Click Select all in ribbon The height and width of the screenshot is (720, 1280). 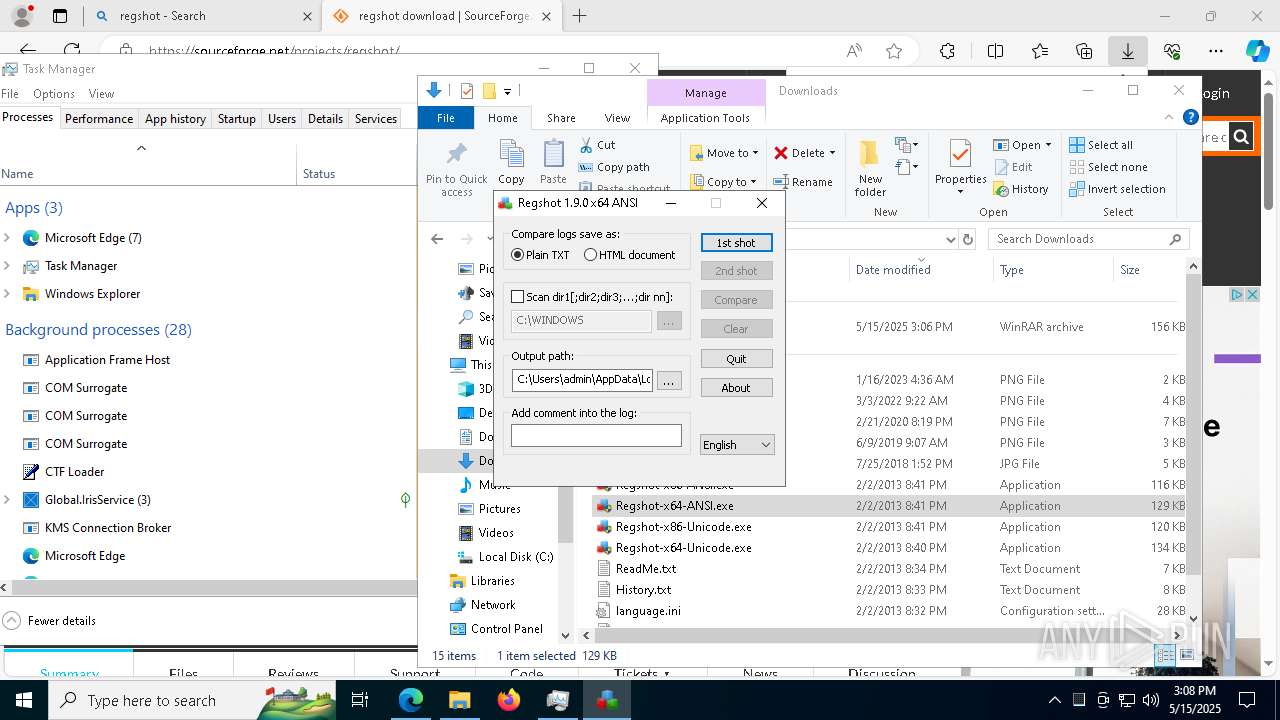(1101, 145)
